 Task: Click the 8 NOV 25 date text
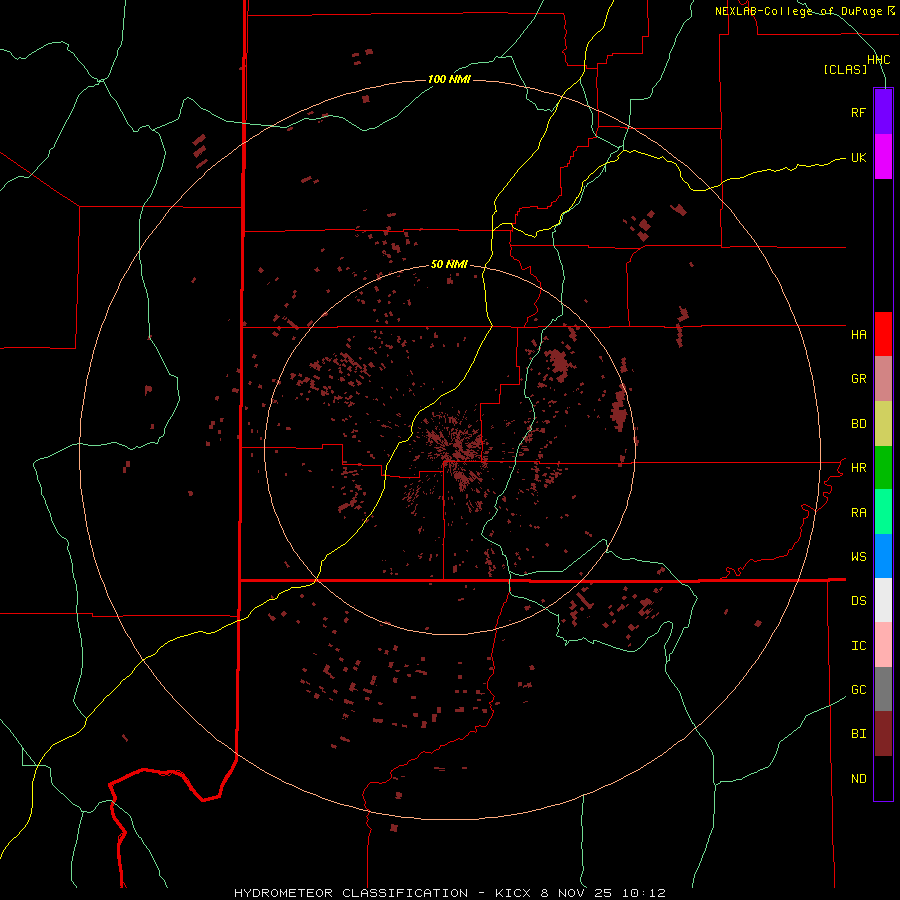pos(576,893)
